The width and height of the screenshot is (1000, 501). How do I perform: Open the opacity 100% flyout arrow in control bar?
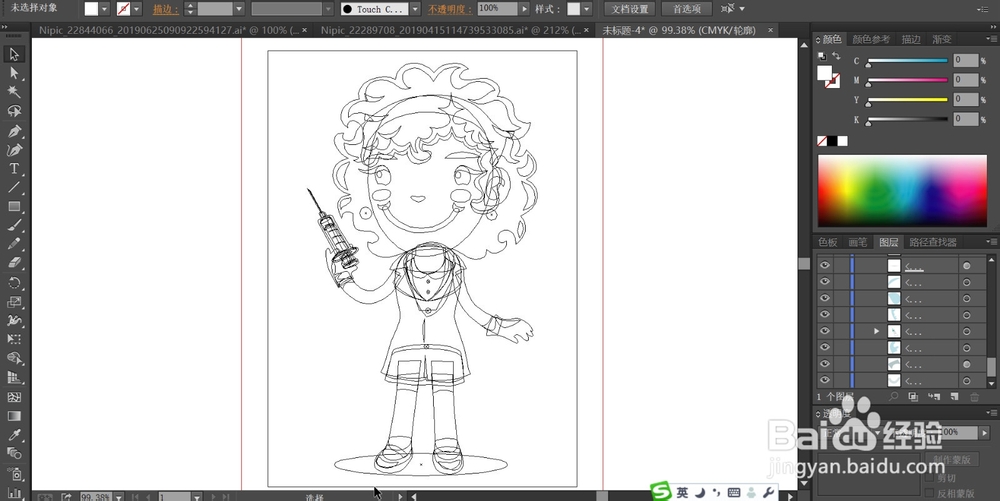pos(525,9)
